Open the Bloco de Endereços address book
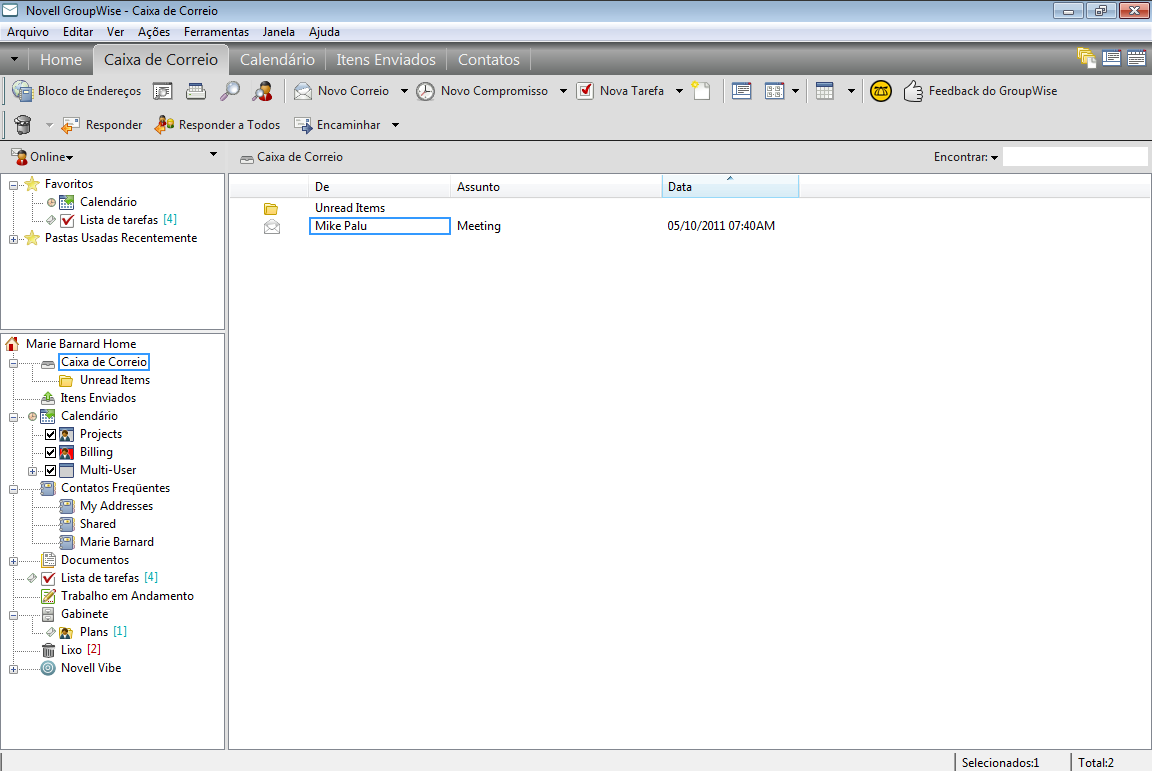This screenshot has width=1152, height=771. (76, 91)
